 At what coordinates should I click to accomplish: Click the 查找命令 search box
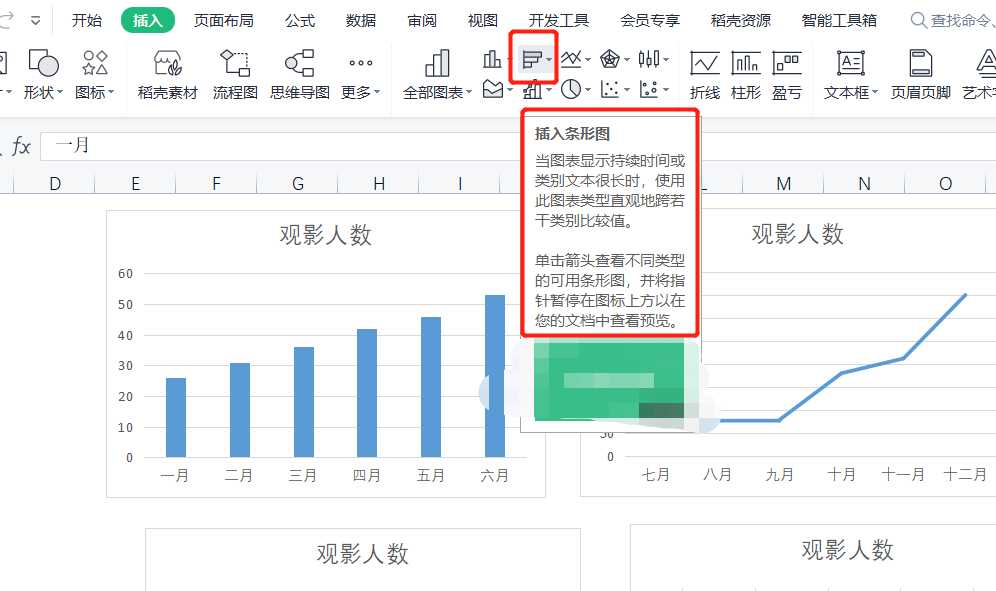coord(953,20)
